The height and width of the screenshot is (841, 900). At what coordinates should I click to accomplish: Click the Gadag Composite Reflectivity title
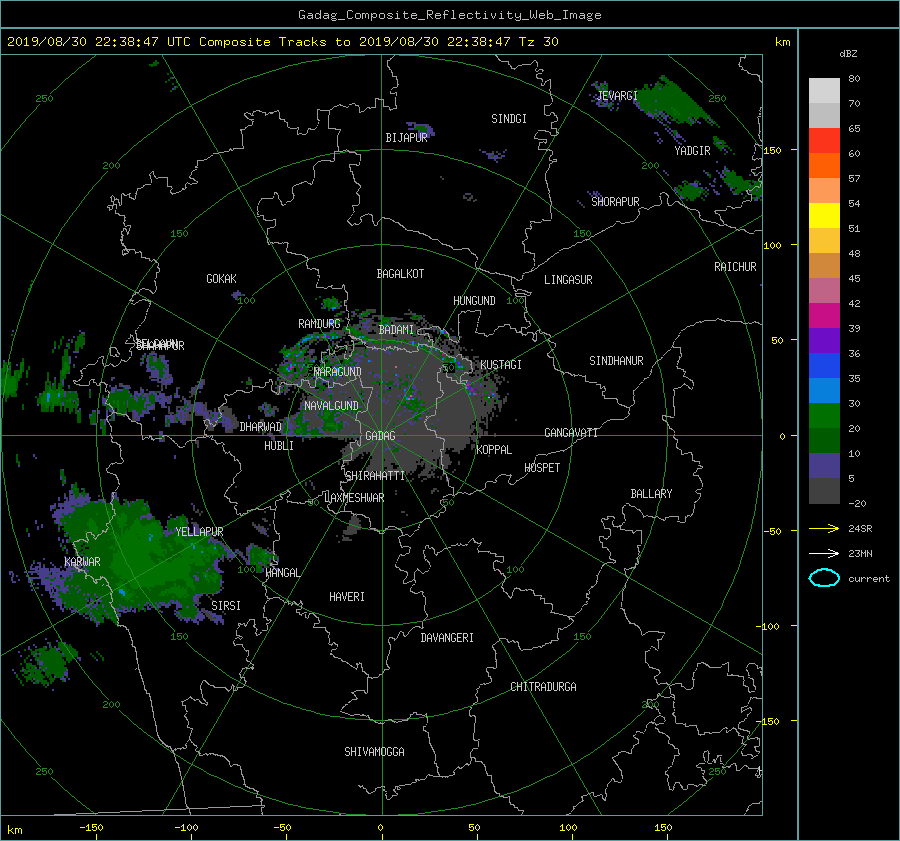point(449,15)
